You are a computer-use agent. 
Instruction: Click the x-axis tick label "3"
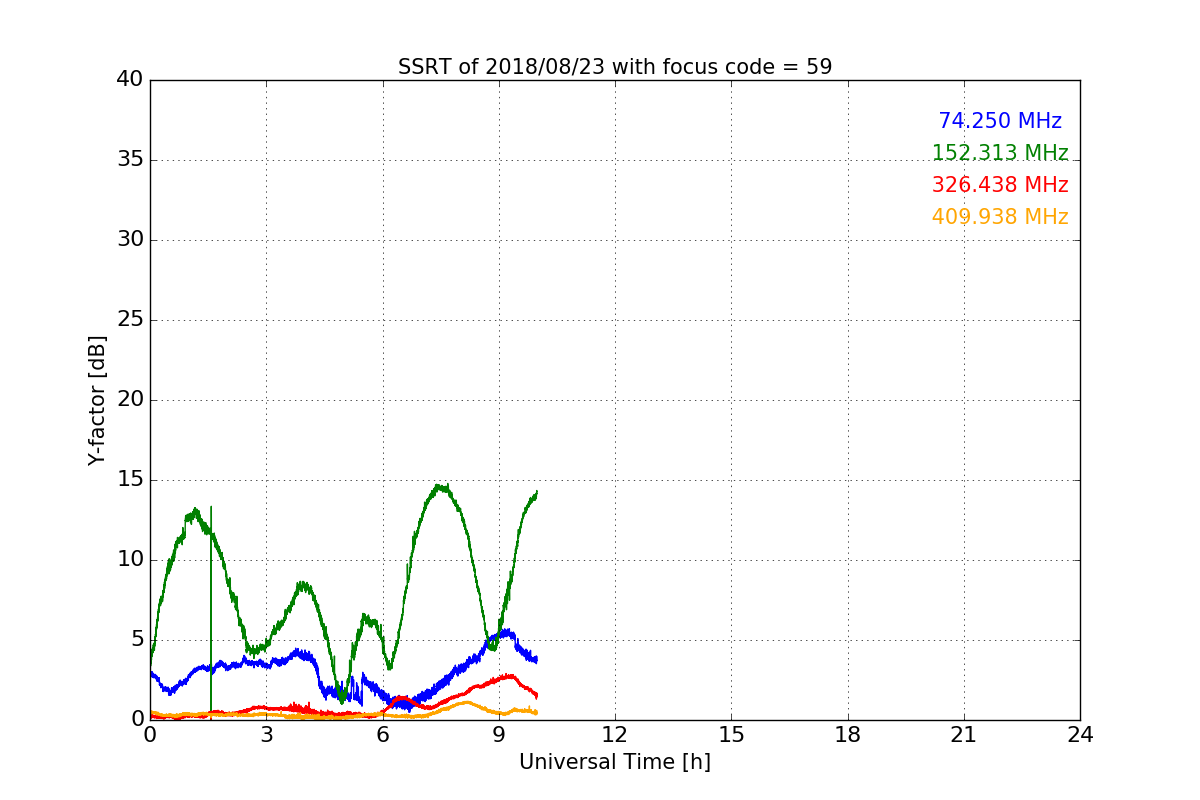[266, 735]
